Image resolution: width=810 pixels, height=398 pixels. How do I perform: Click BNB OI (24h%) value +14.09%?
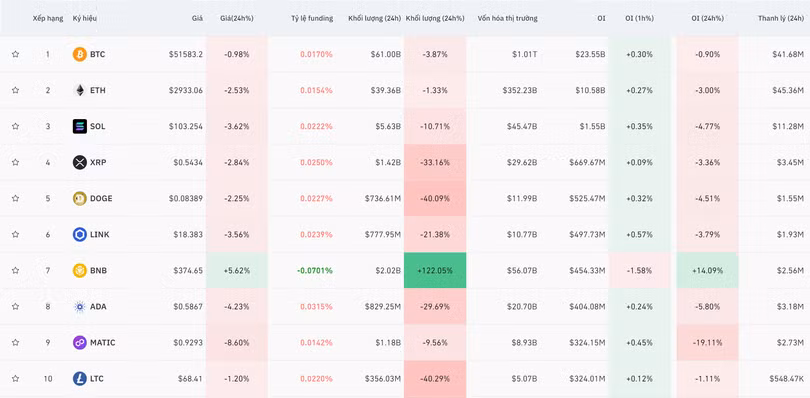[707, 270]
